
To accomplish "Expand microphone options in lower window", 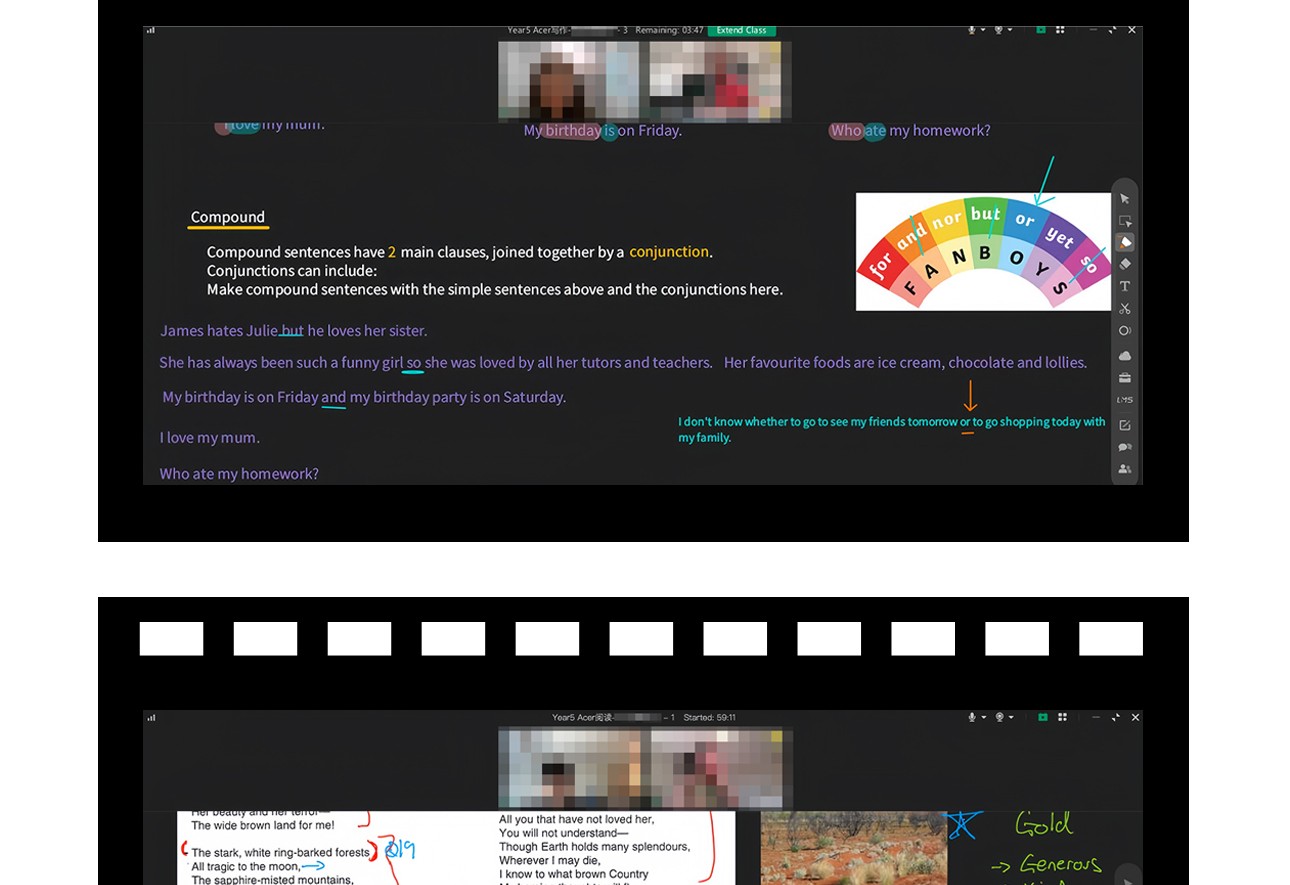I will [x=982, y=717].
